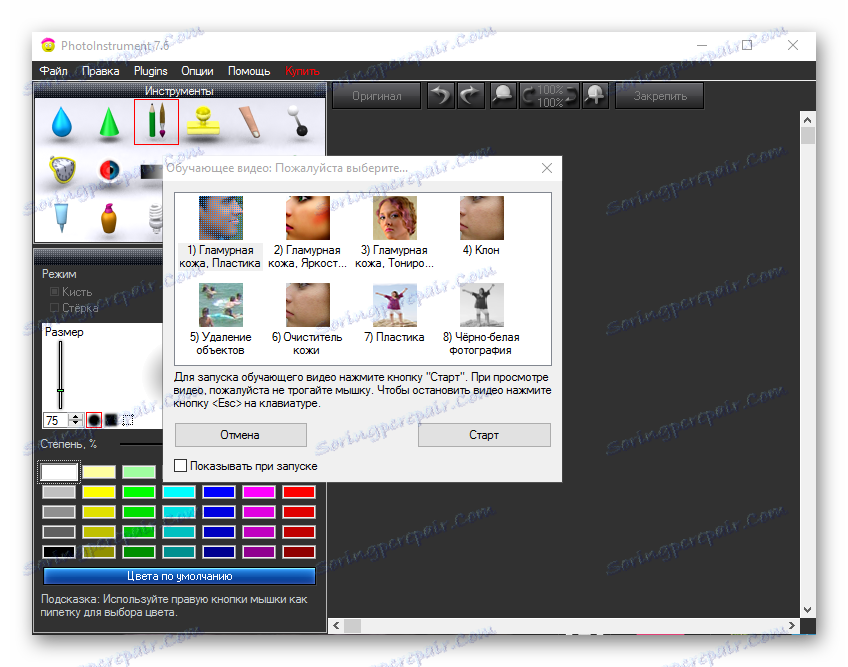
Task: Select tutorial 6 Очиститель кожи thumbnail
Action: (x=308, y=305)
